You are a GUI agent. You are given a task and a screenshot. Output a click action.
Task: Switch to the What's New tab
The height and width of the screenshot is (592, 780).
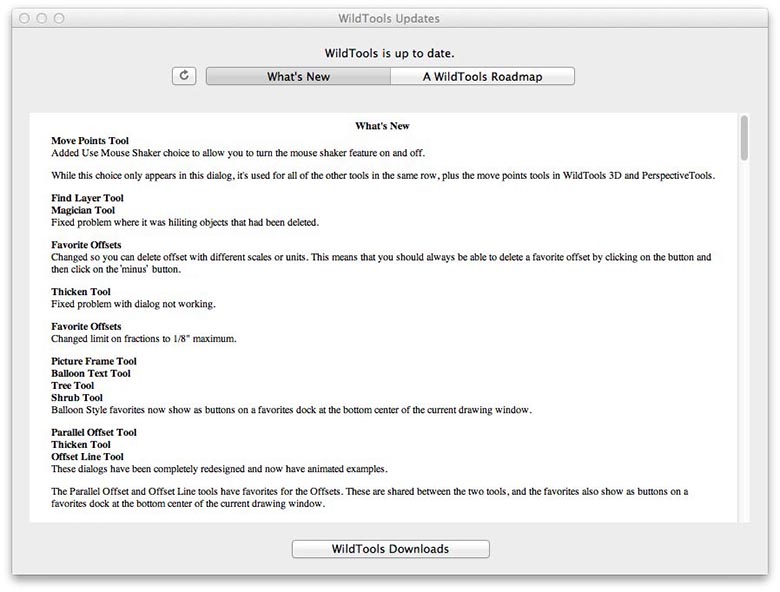click(298, 76)
